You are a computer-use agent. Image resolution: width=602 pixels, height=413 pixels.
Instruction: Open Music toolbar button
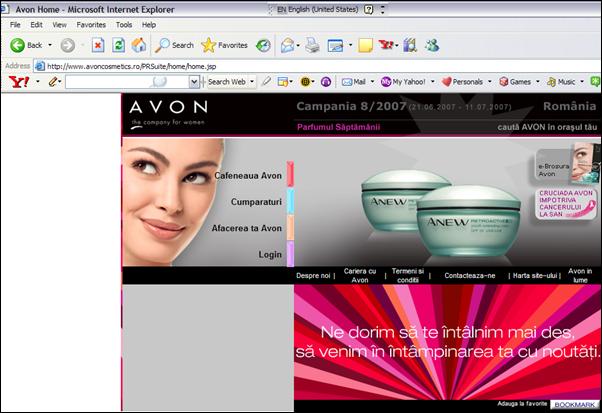(x=561, y=82)
